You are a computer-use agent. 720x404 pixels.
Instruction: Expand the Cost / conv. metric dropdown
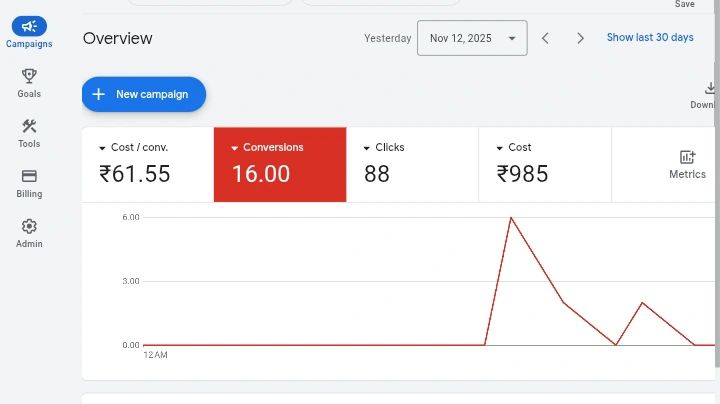102,148
